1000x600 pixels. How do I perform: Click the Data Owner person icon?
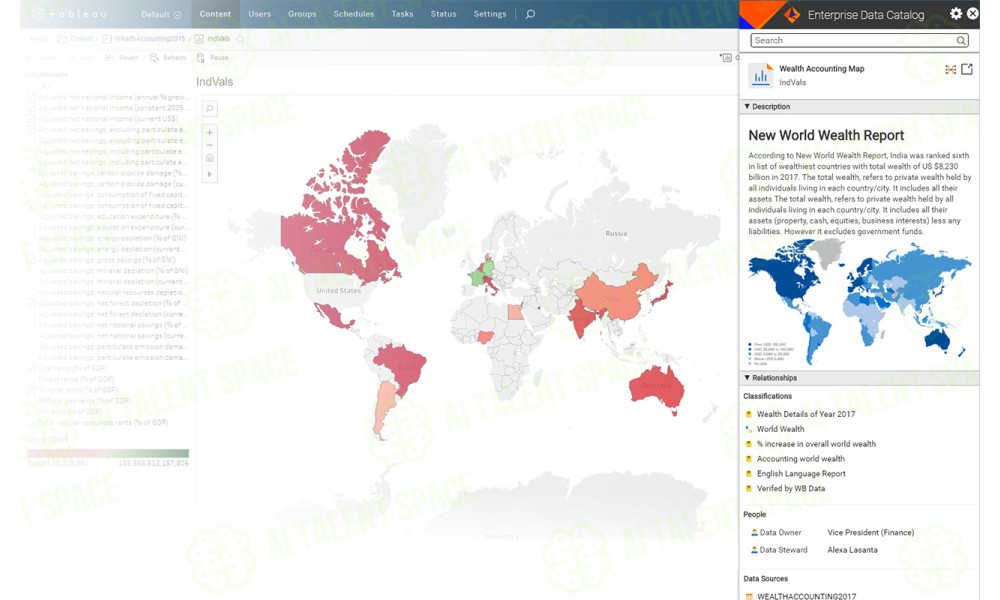754,532
